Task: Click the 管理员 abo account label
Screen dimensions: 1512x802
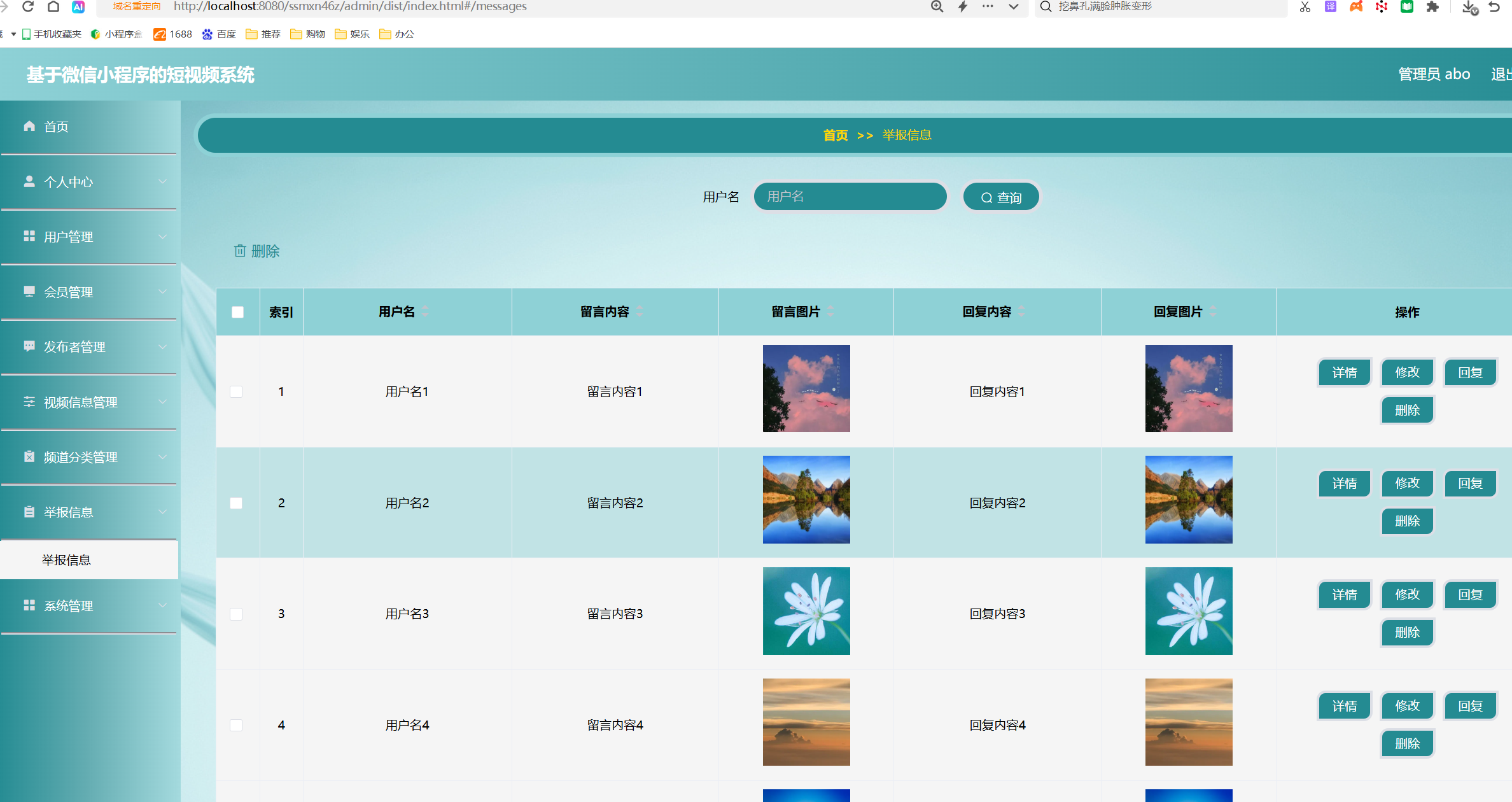Action: pos(1434,74)
